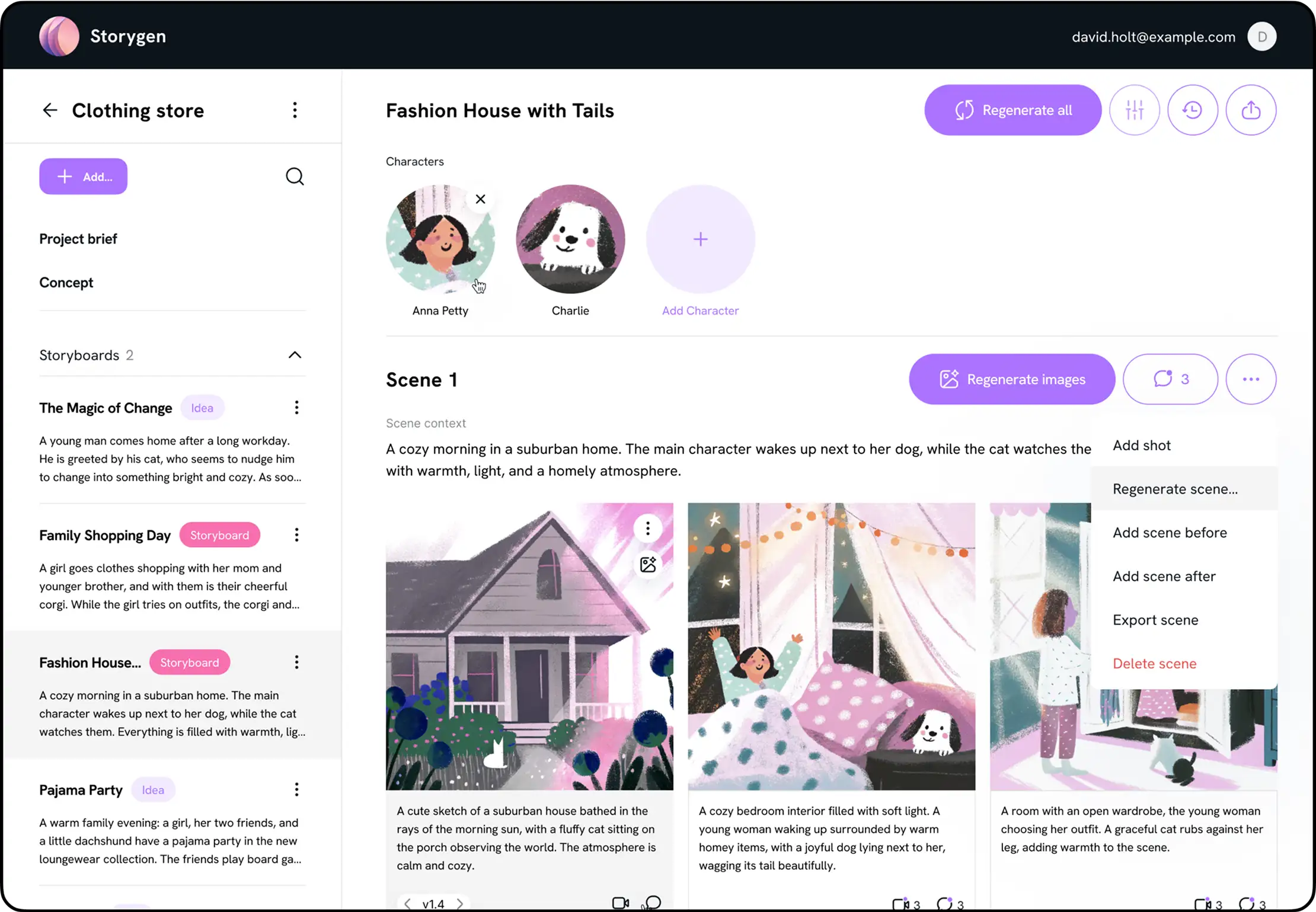
Task: Go back using the left arrow icon
Action: tap(50, 110)
